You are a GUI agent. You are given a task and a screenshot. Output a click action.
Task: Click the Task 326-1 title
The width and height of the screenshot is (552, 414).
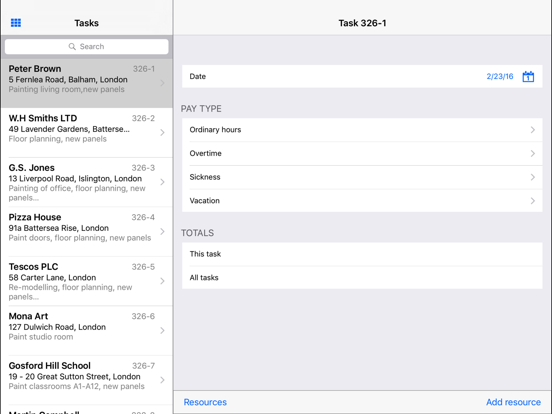tap(362, 23)
